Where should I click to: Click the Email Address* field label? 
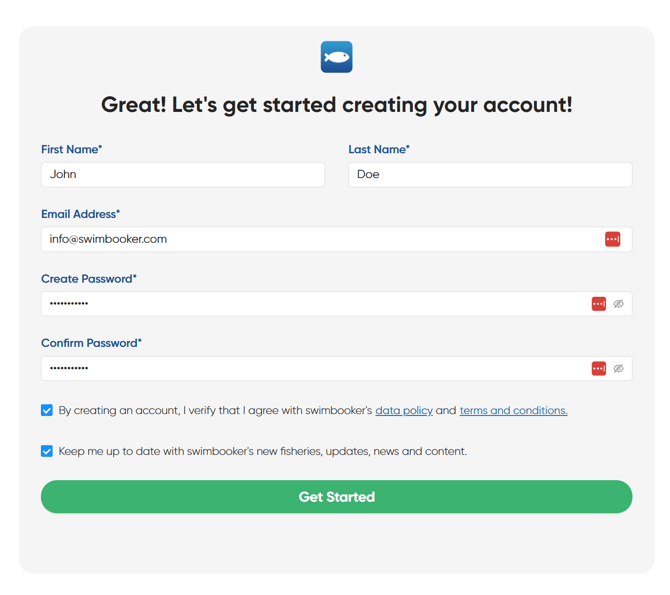[80, 214]
